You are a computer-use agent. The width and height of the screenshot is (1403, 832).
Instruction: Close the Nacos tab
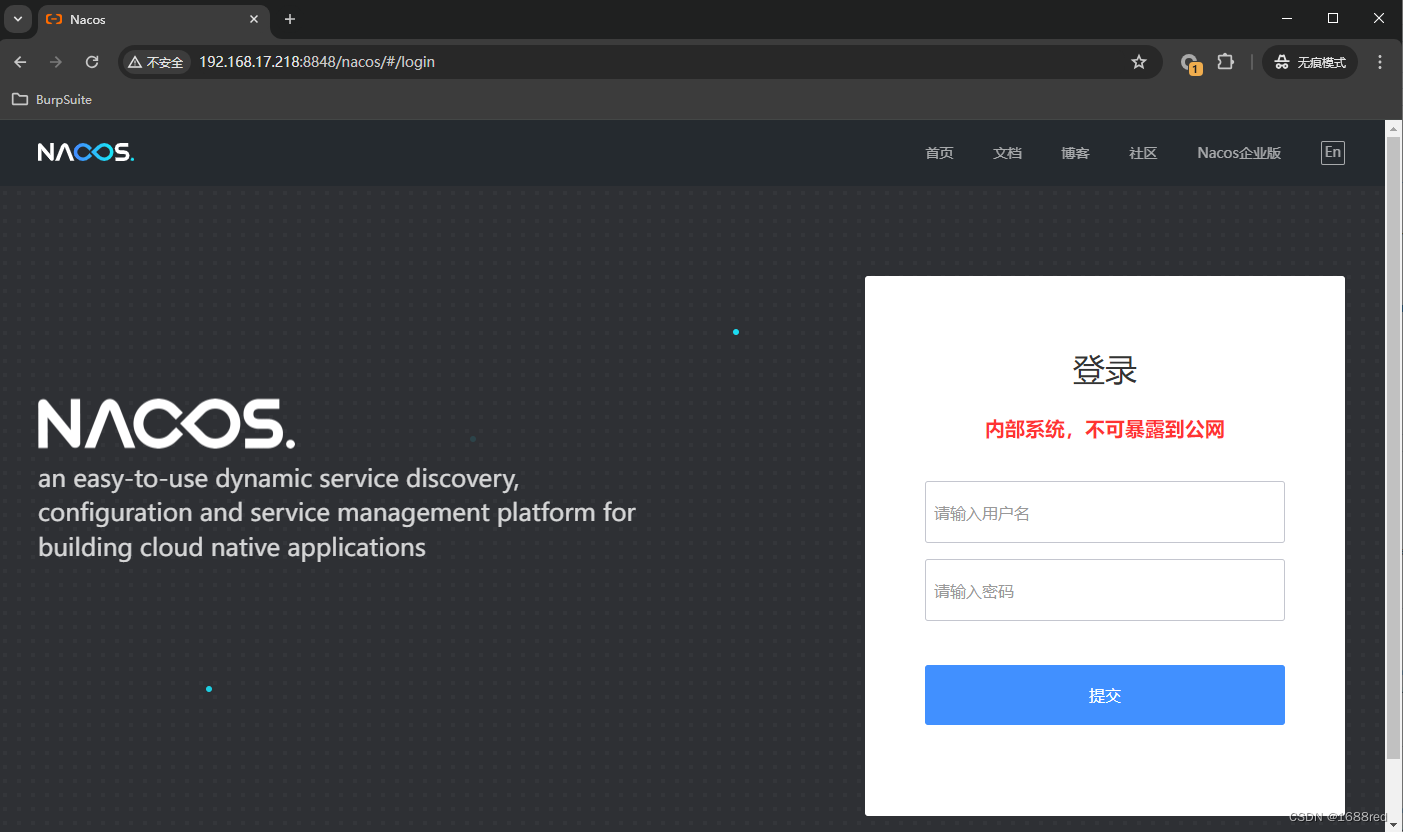[254, 19]
